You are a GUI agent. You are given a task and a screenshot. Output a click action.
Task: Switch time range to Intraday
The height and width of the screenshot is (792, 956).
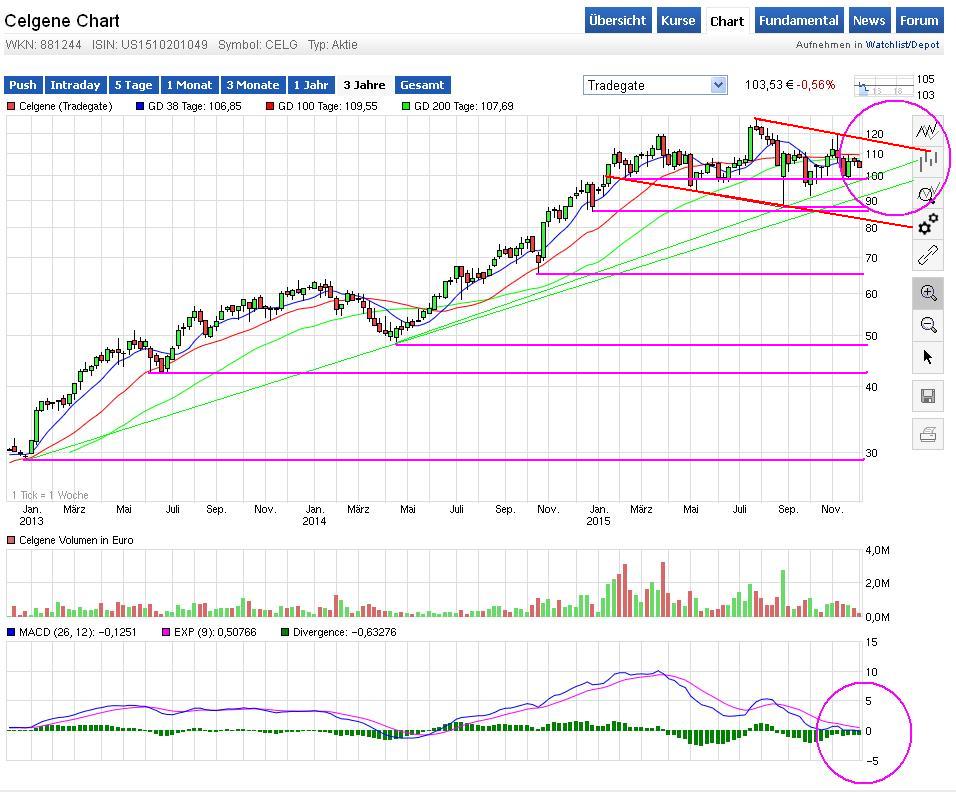point(75,85)
